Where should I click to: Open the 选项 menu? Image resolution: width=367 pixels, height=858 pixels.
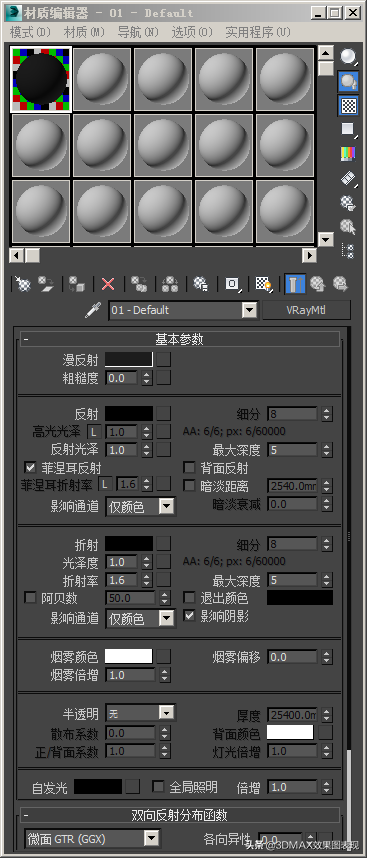pyautogui.click(x=192, y=32)
